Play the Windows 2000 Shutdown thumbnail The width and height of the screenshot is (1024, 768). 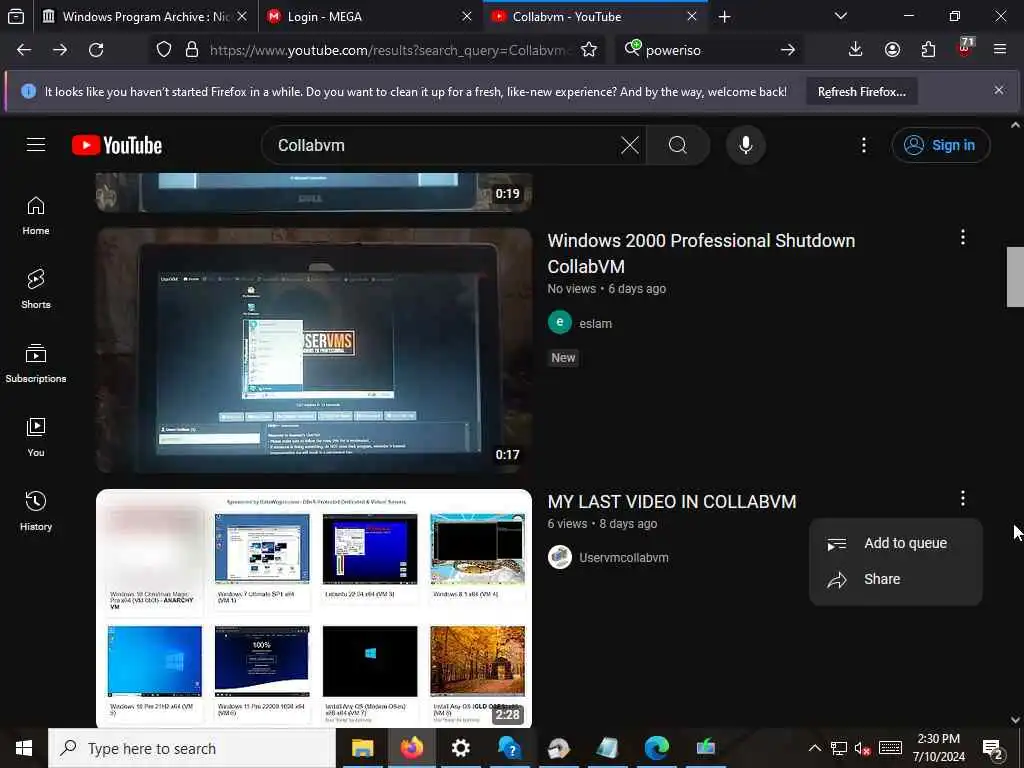pos(314,350)
